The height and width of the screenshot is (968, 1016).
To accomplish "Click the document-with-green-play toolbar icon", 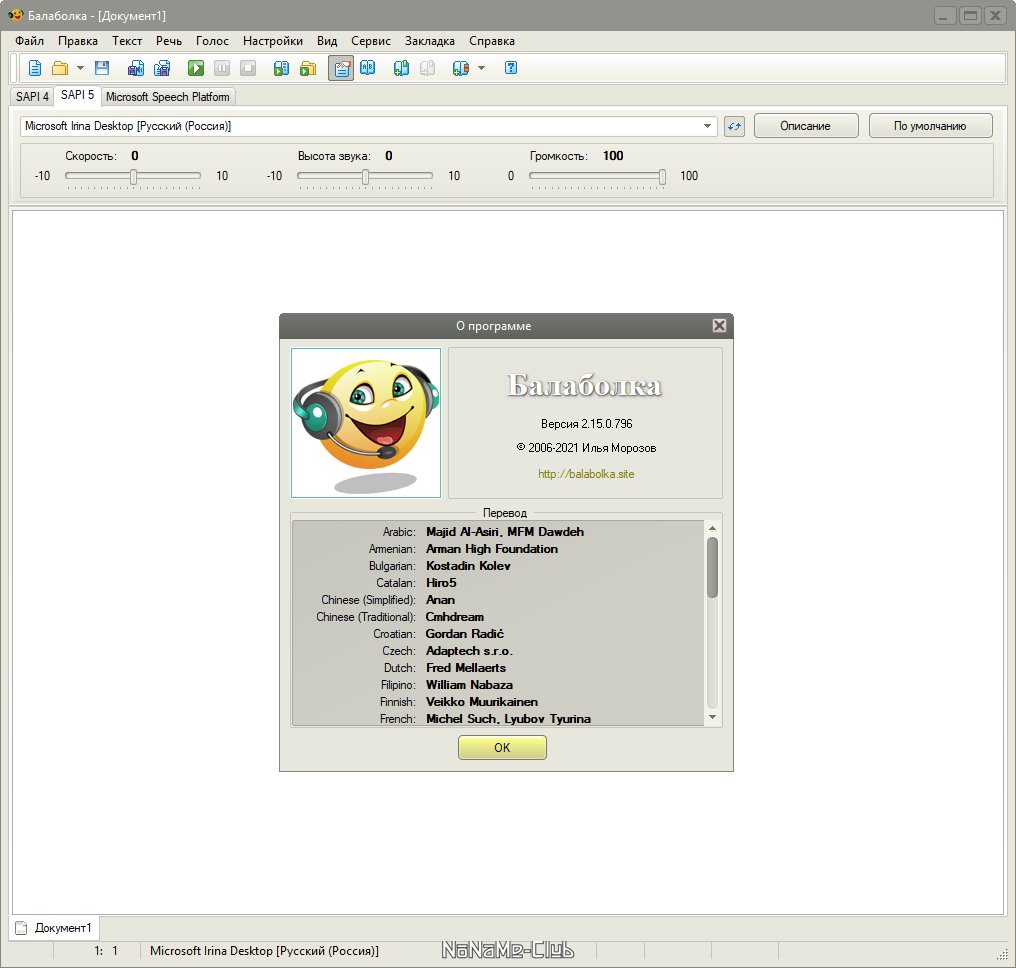I will [281, 68].
